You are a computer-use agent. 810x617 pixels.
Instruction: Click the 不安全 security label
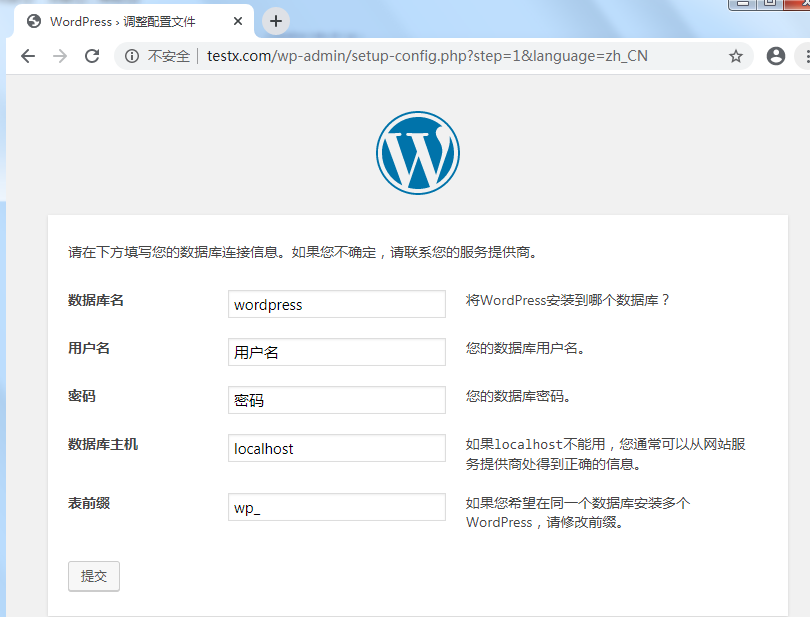(169, 56)
